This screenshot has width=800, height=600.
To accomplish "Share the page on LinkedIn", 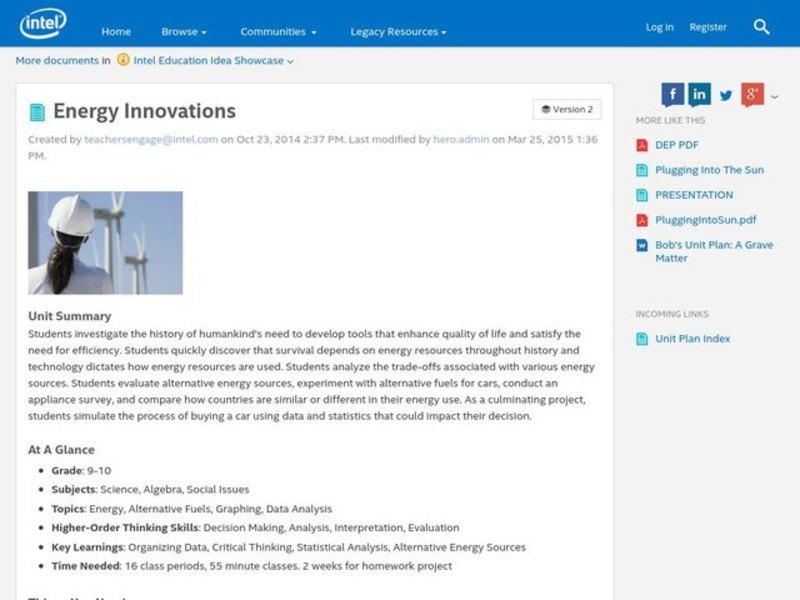I will tap(699, 94).
